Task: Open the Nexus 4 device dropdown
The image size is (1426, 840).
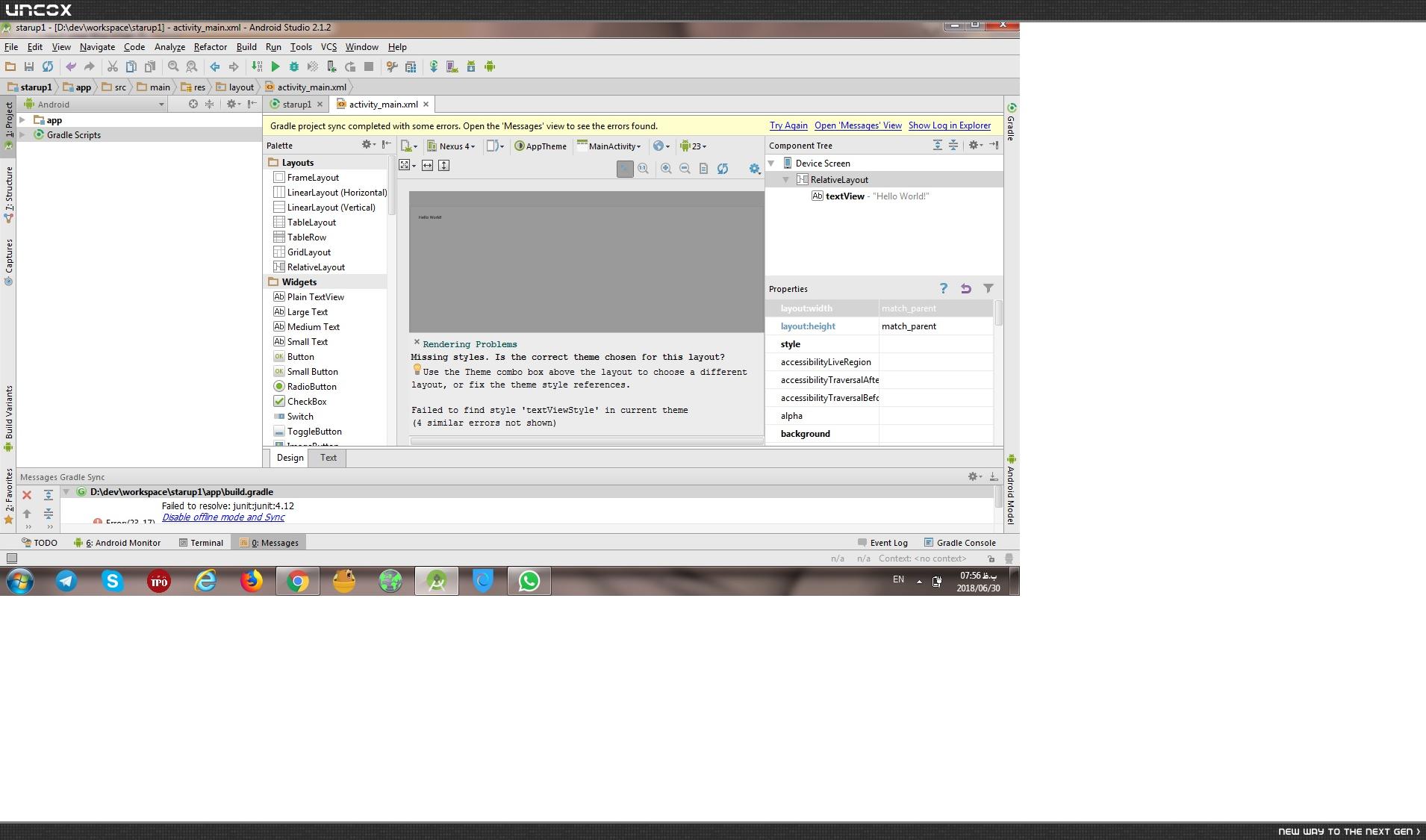Action: (x=451, y=146)
